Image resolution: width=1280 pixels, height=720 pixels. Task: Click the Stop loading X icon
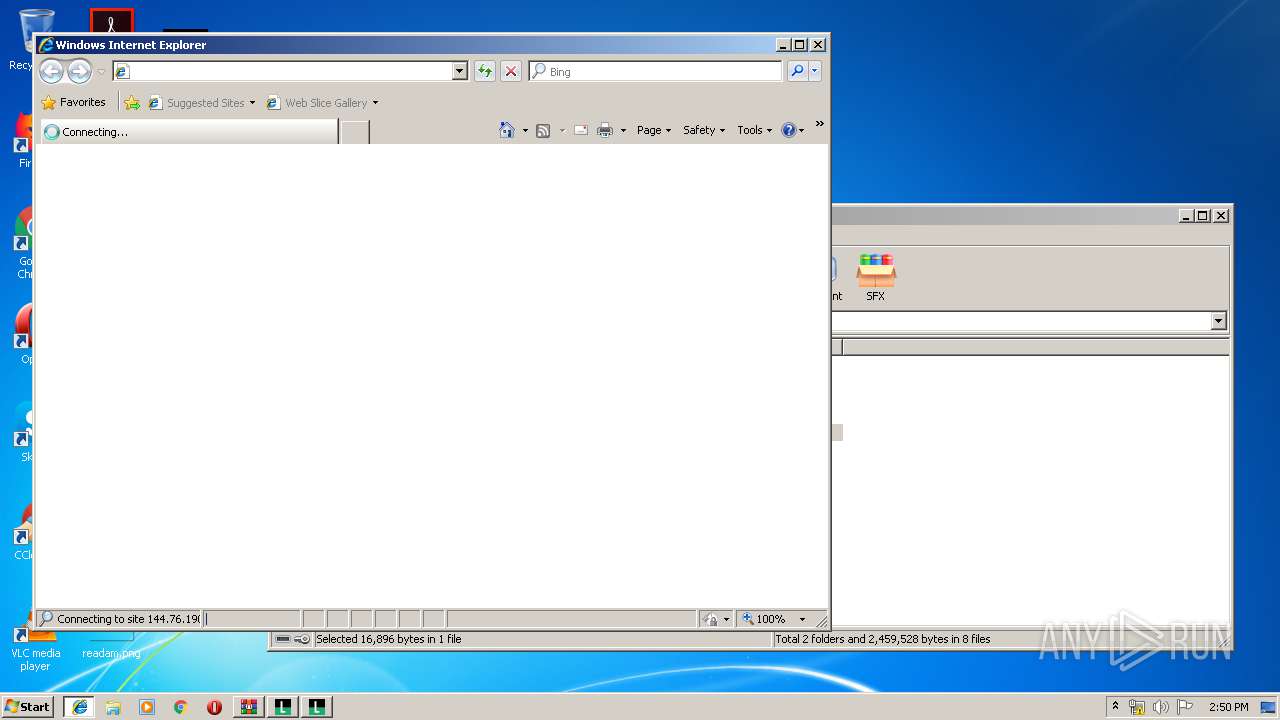click(x=511, y=71)
